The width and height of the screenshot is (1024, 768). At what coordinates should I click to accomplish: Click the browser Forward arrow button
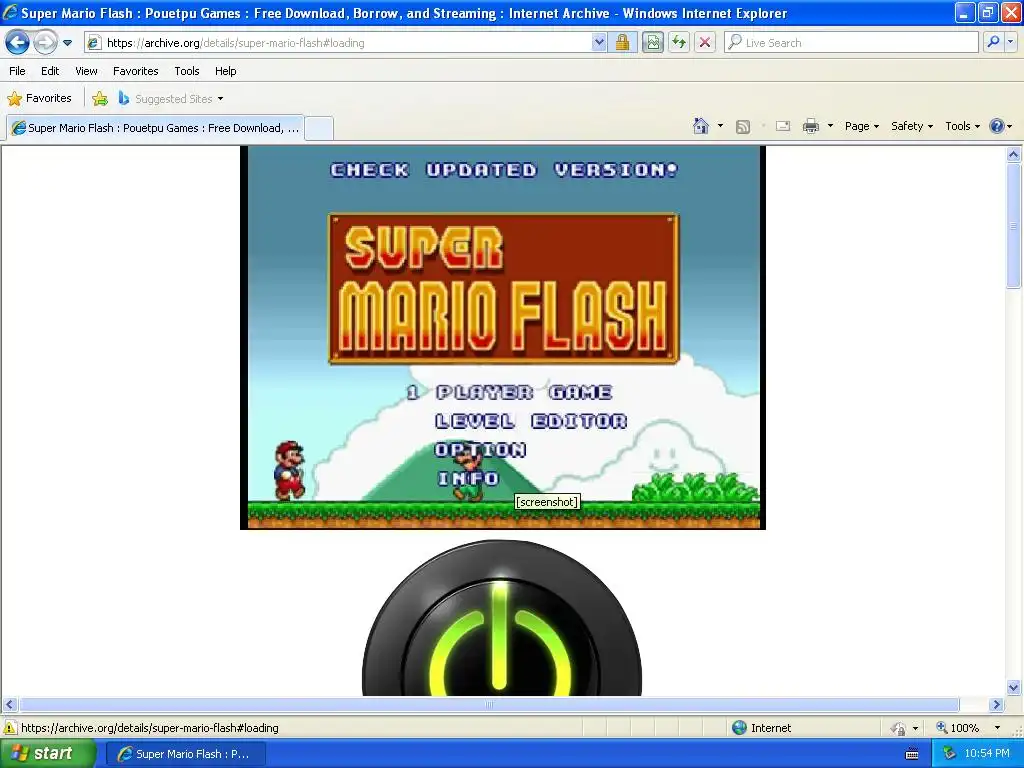click(x=45, y=43)
